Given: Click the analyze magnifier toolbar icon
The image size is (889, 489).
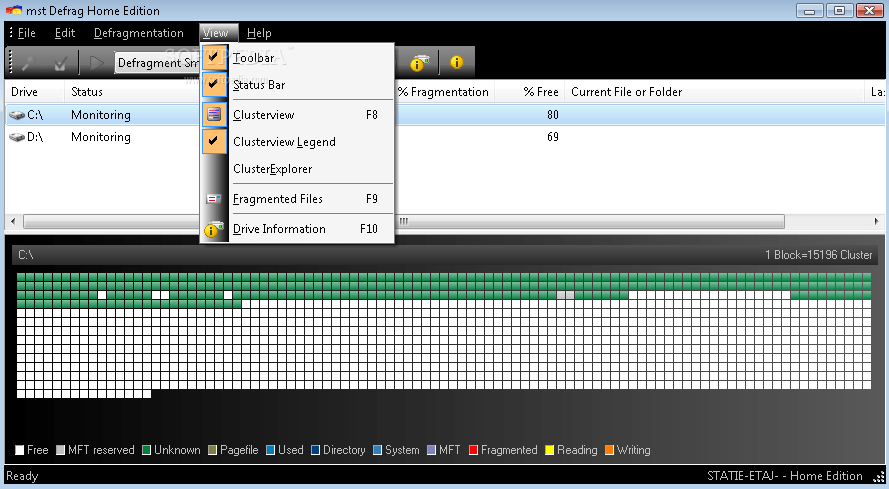Looking at the screenshot, I should click(x=28, y=62).
